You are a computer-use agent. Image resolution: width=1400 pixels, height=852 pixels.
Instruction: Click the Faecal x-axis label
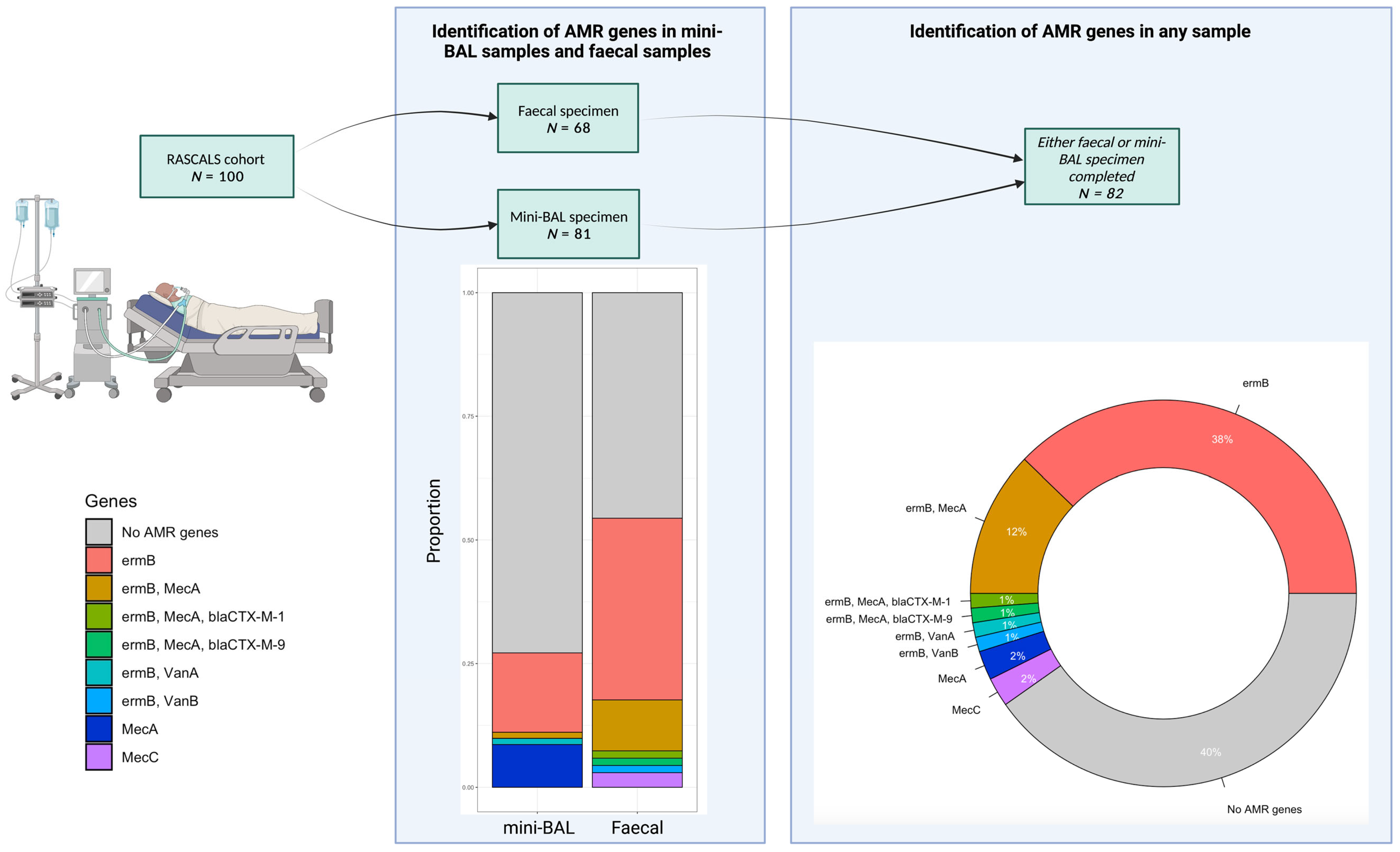point(637,827)
